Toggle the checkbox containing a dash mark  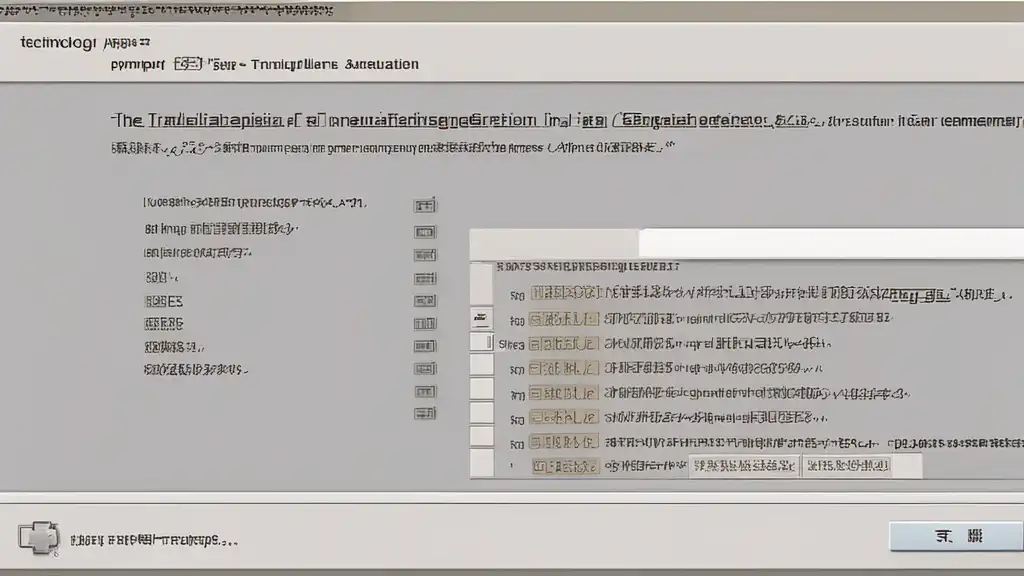(x=481, y=319)
